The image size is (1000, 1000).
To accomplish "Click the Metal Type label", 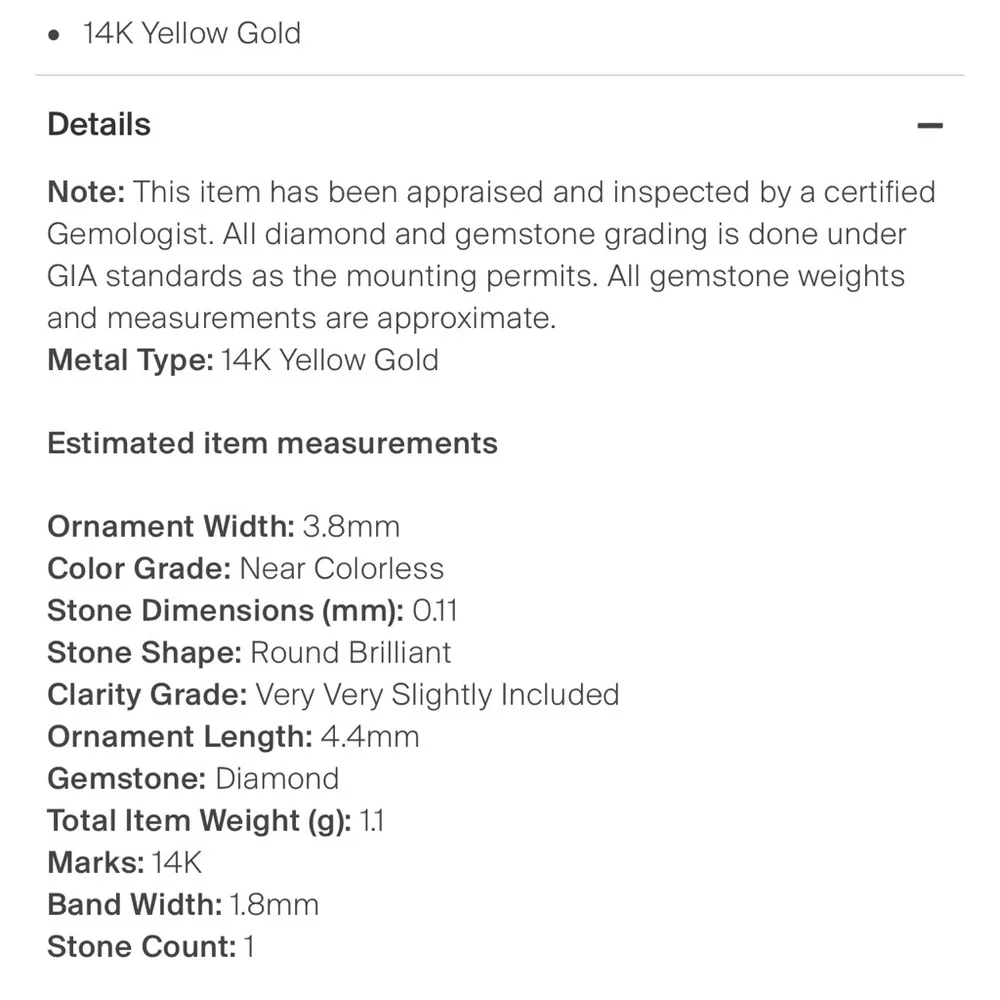I will [130, 360].
